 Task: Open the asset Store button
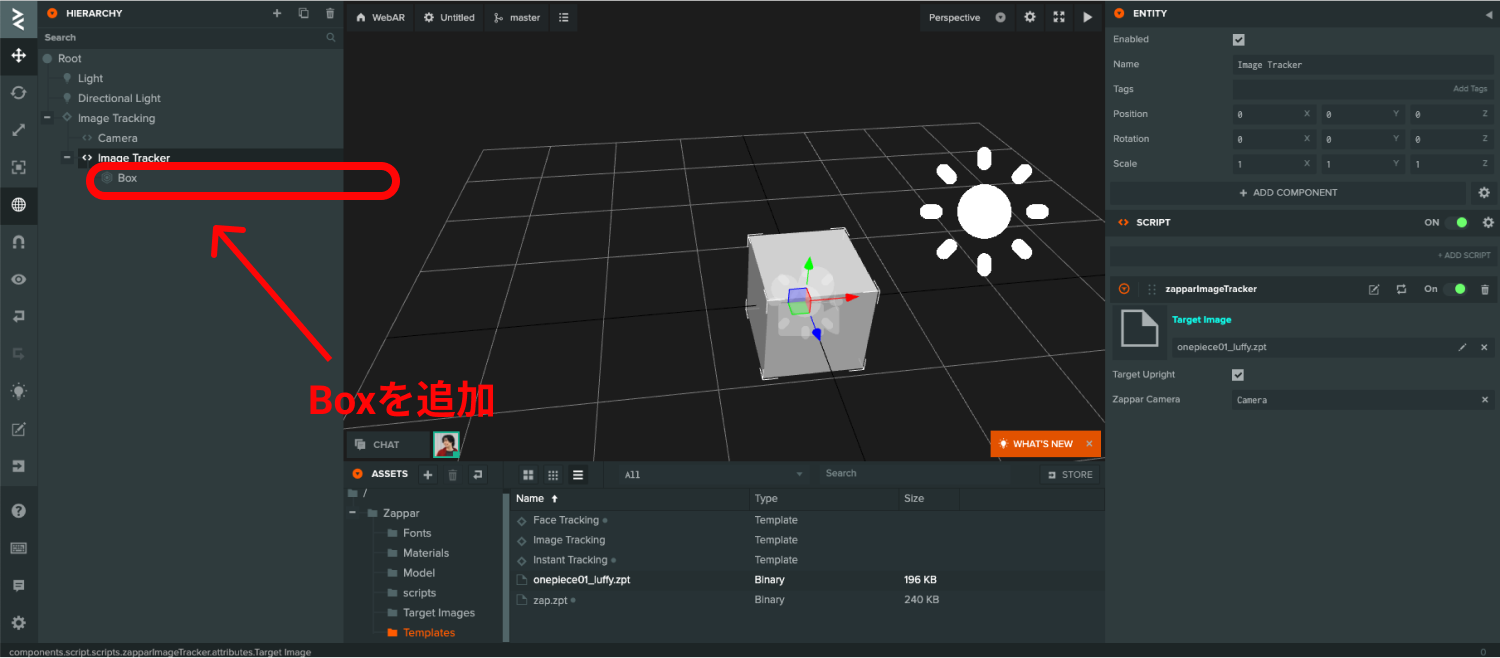point(1070,474)
